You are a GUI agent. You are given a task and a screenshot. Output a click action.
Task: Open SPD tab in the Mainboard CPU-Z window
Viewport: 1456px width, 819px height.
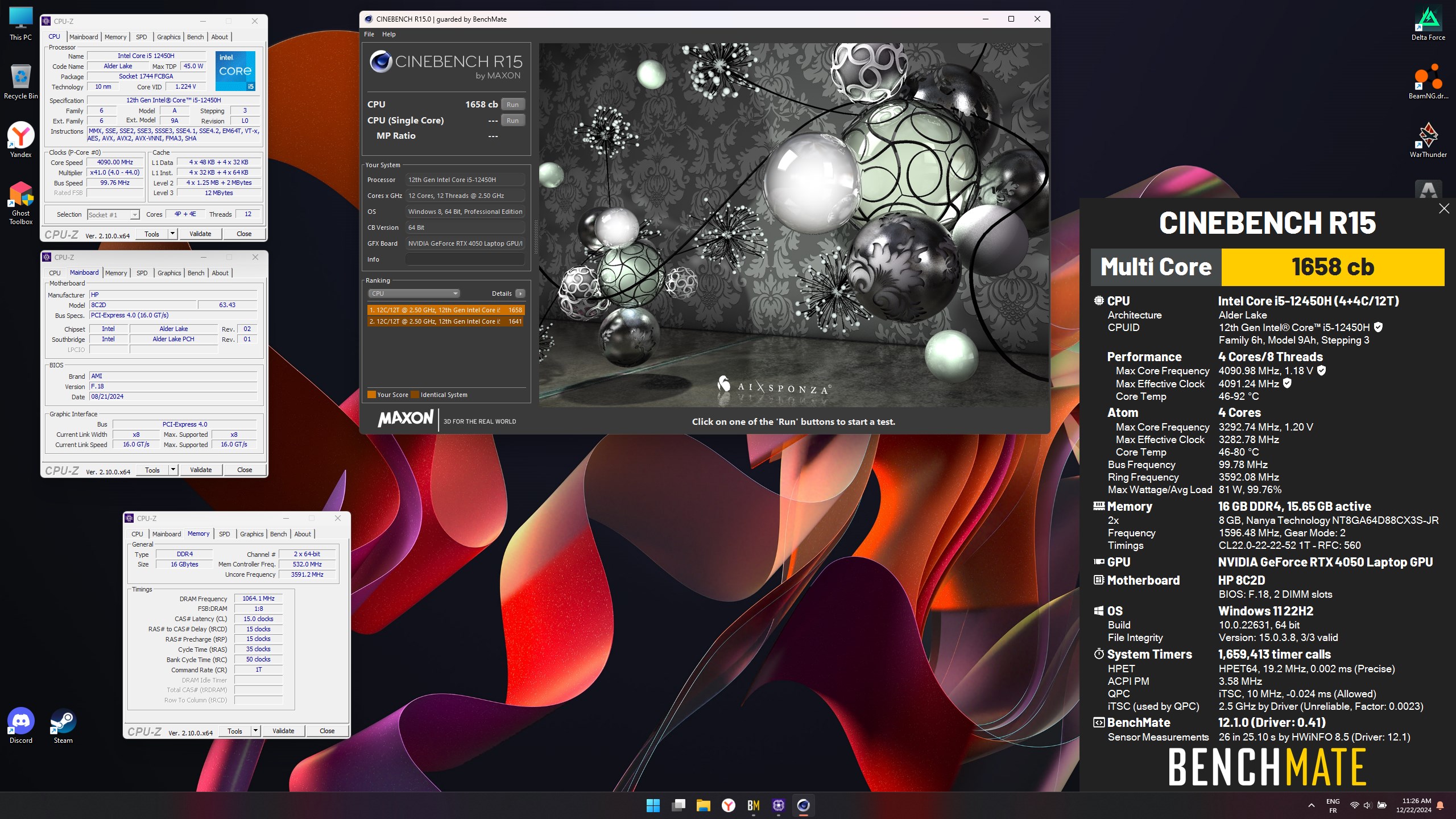[142, 273]
